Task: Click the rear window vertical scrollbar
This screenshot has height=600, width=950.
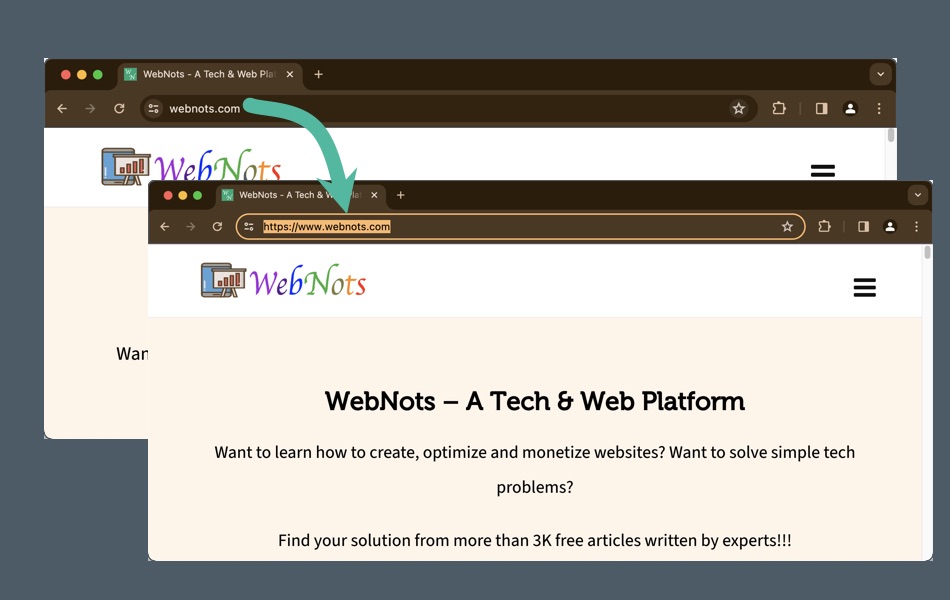Action: click(x=891, y=135)
